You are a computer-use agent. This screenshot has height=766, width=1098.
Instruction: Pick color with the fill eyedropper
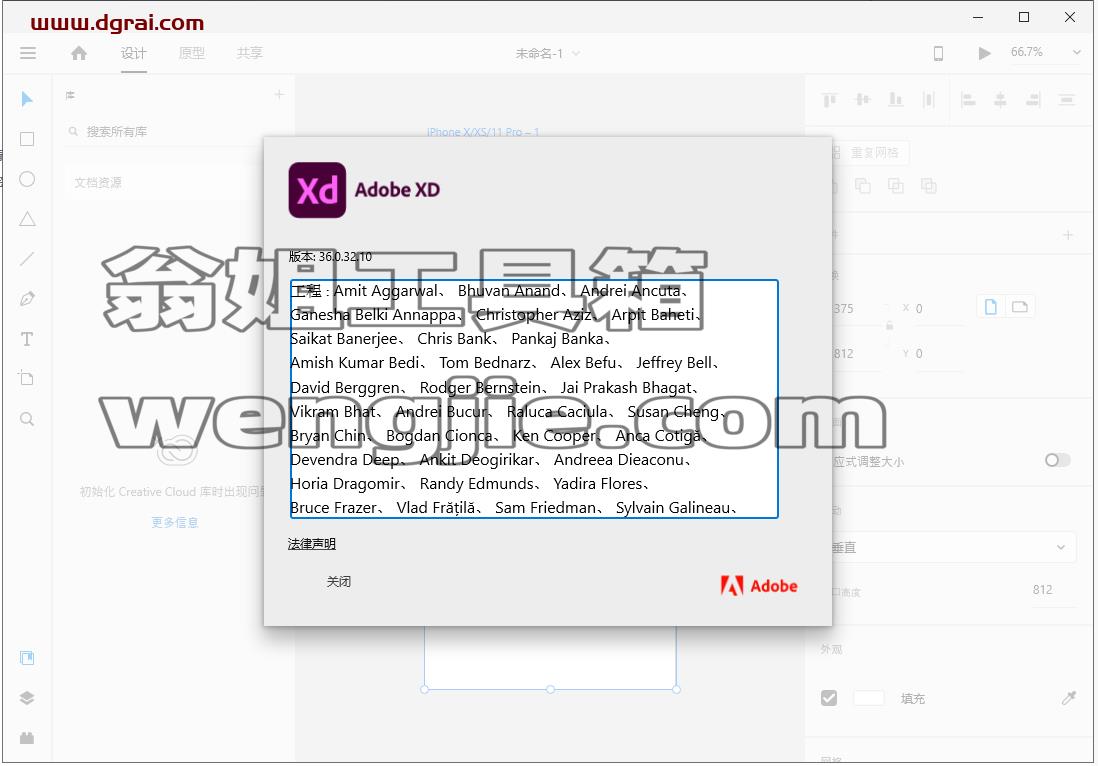click(x=1069, y=698)
